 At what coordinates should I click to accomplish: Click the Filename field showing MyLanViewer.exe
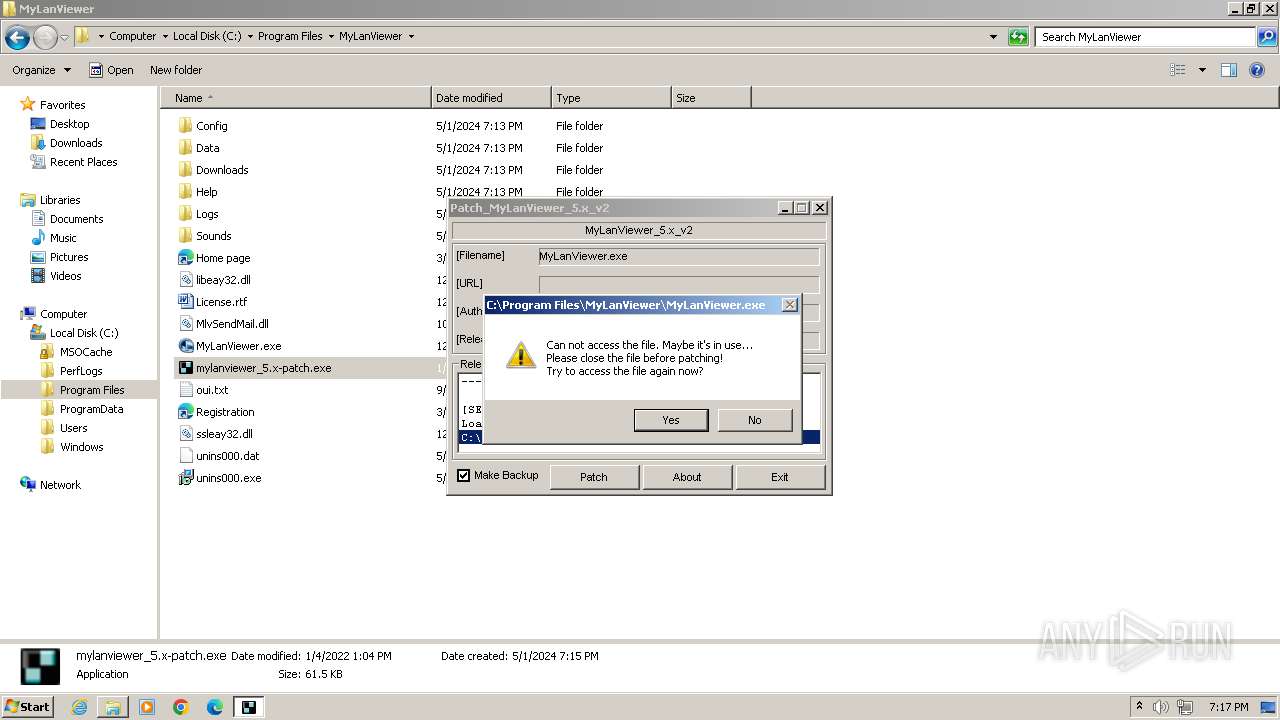(678, 256)
